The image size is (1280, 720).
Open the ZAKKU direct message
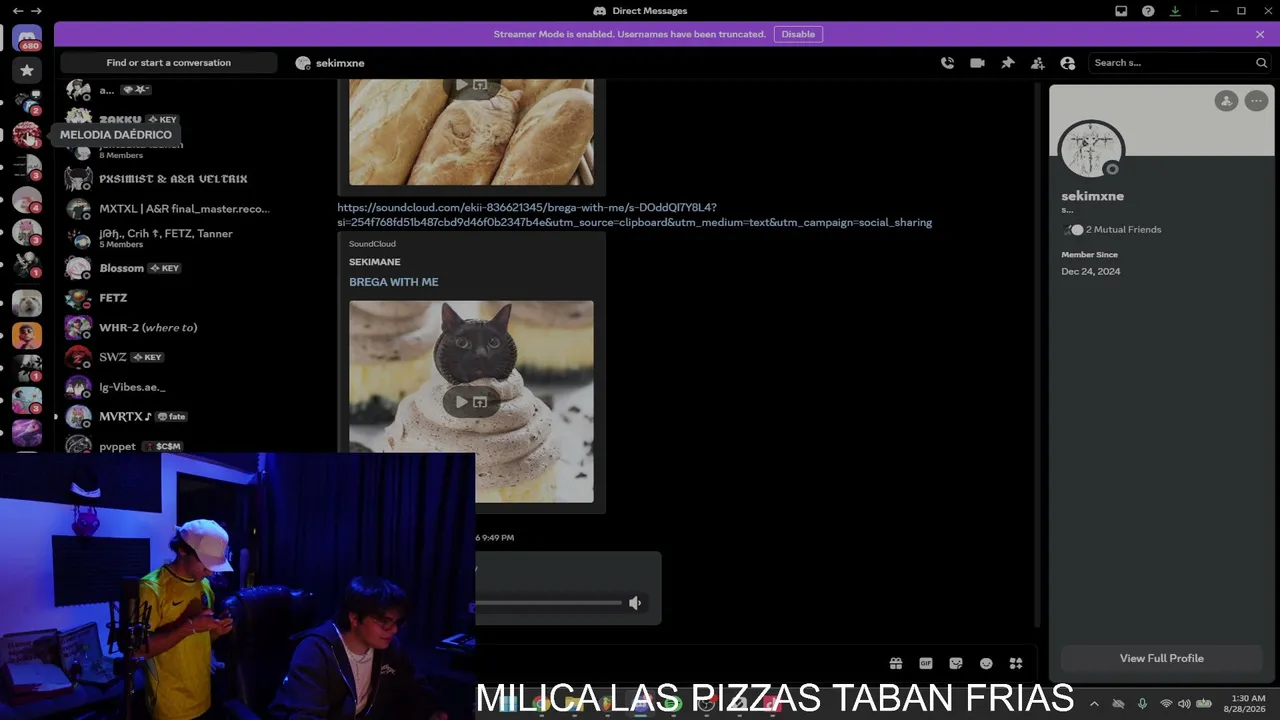tap(168, 119)
